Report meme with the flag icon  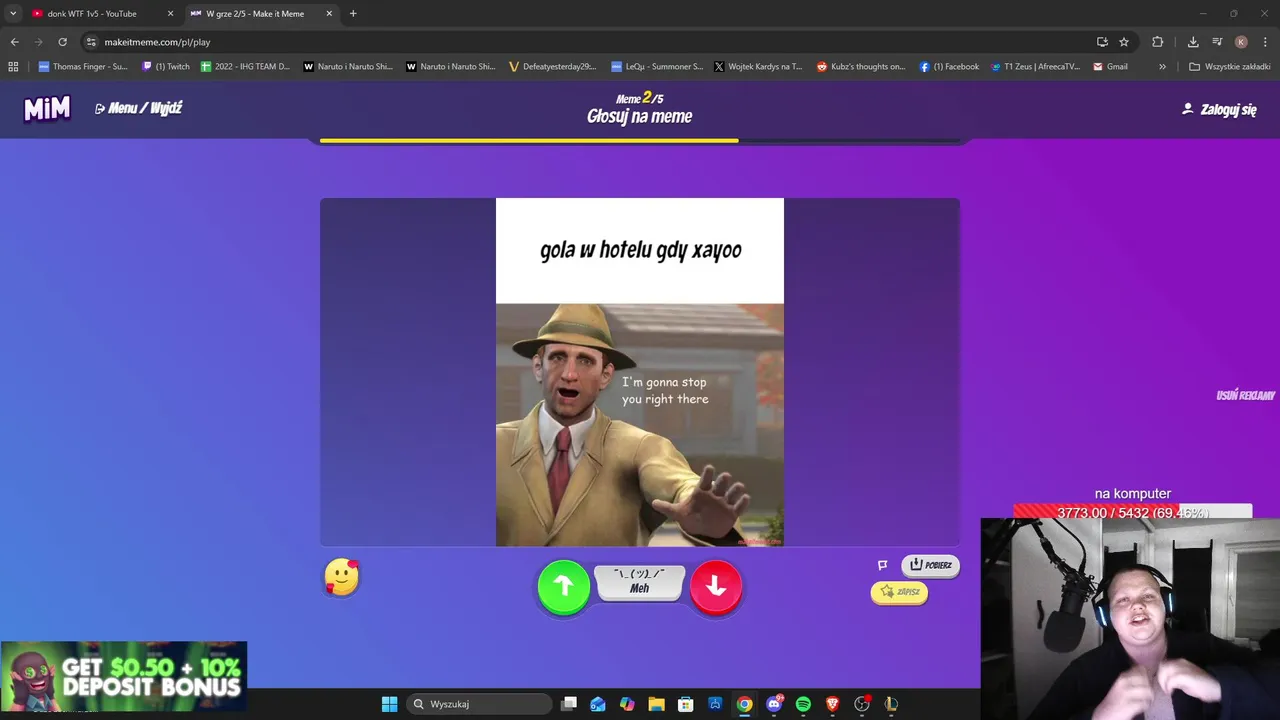click(883, 565)
